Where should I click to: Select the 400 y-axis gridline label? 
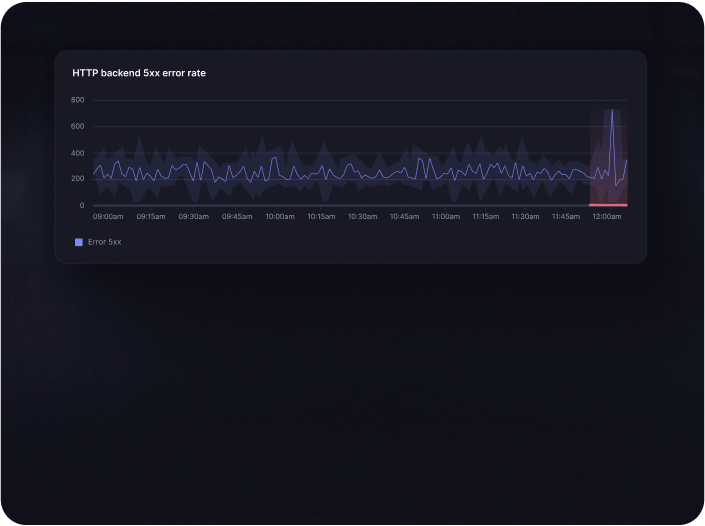78,153
